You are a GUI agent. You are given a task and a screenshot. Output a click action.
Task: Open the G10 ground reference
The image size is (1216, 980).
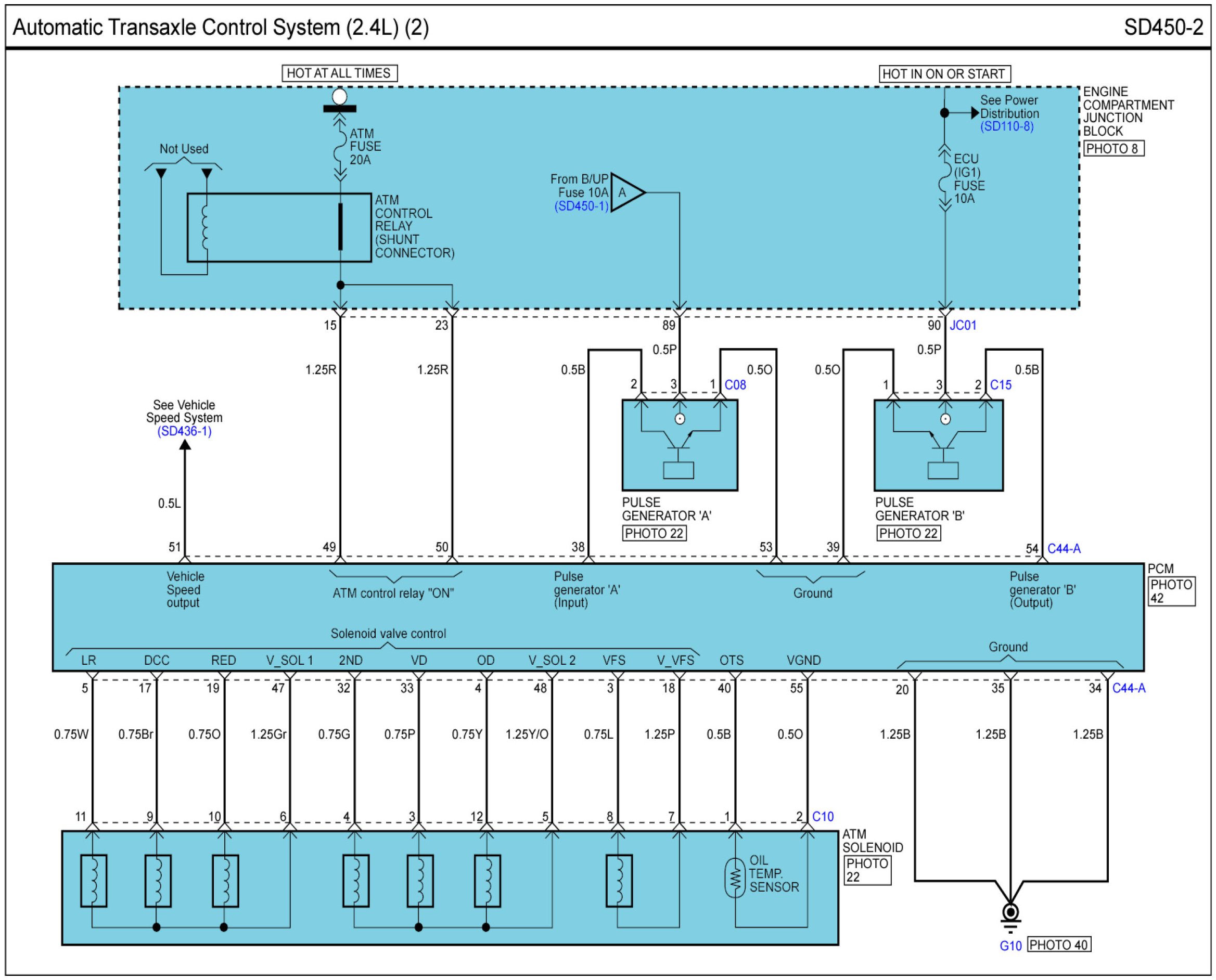(1010, 946)
